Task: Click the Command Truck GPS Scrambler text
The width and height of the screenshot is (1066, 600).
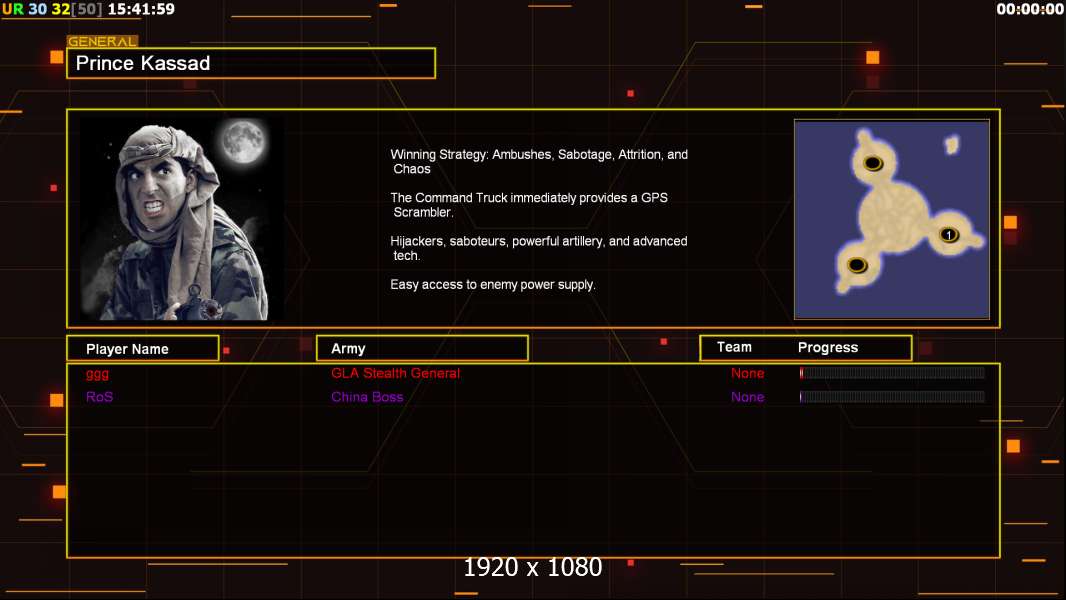Action: (529, 205)
